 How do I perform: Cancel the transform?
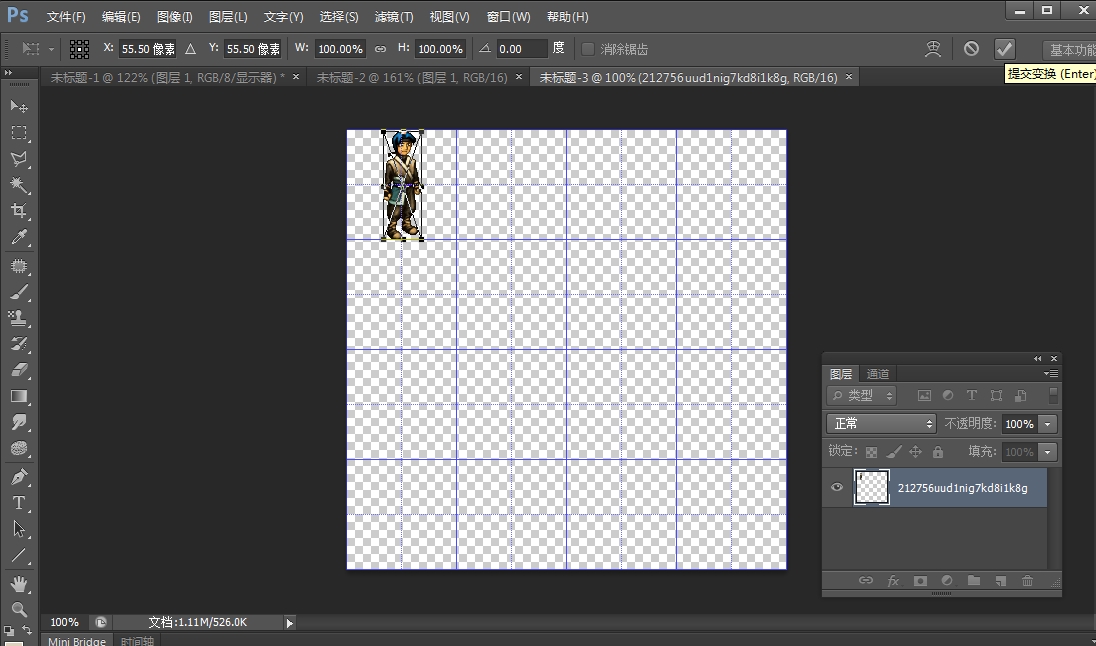(x=971, y=48)
